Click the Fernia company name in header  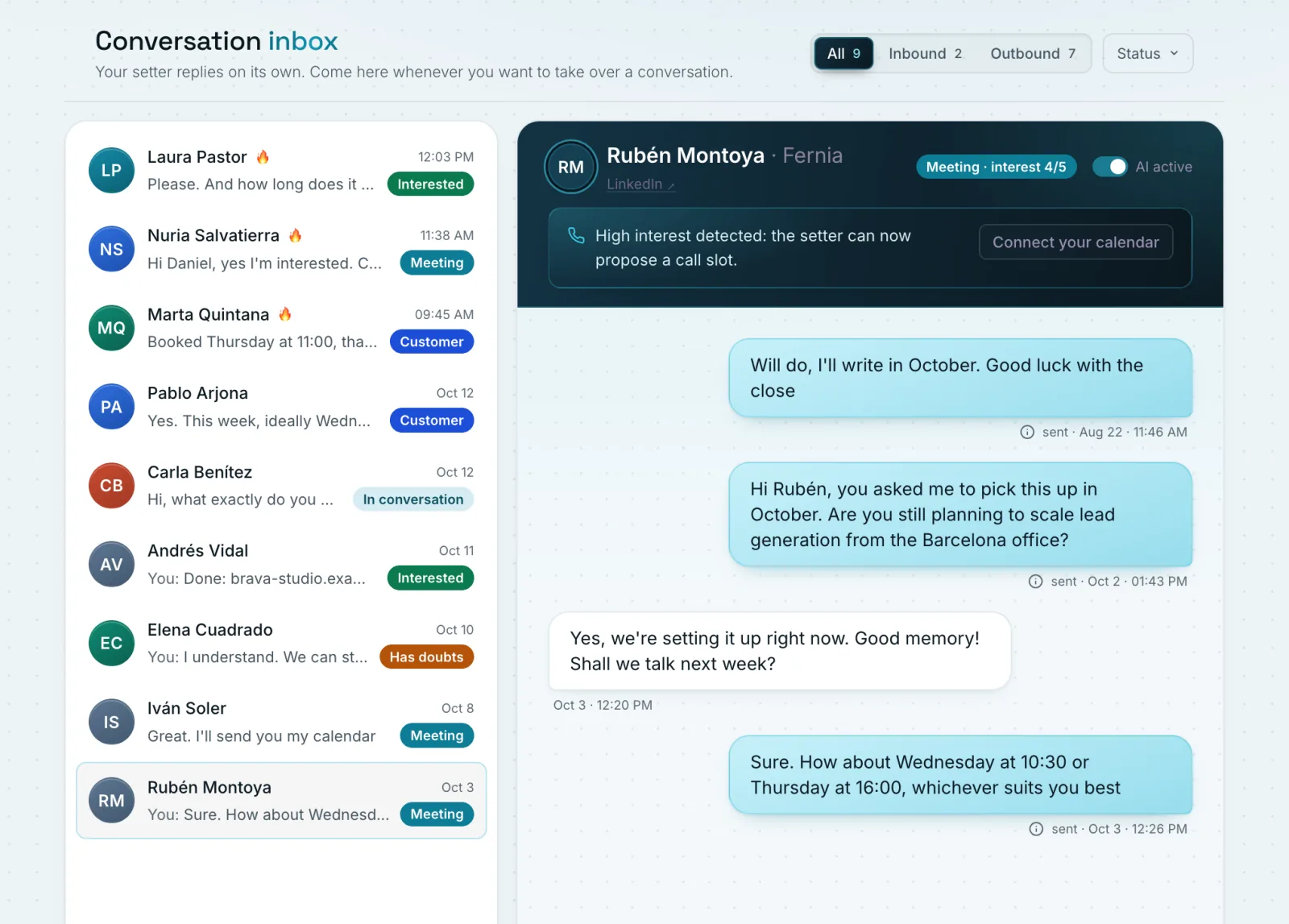812,155
